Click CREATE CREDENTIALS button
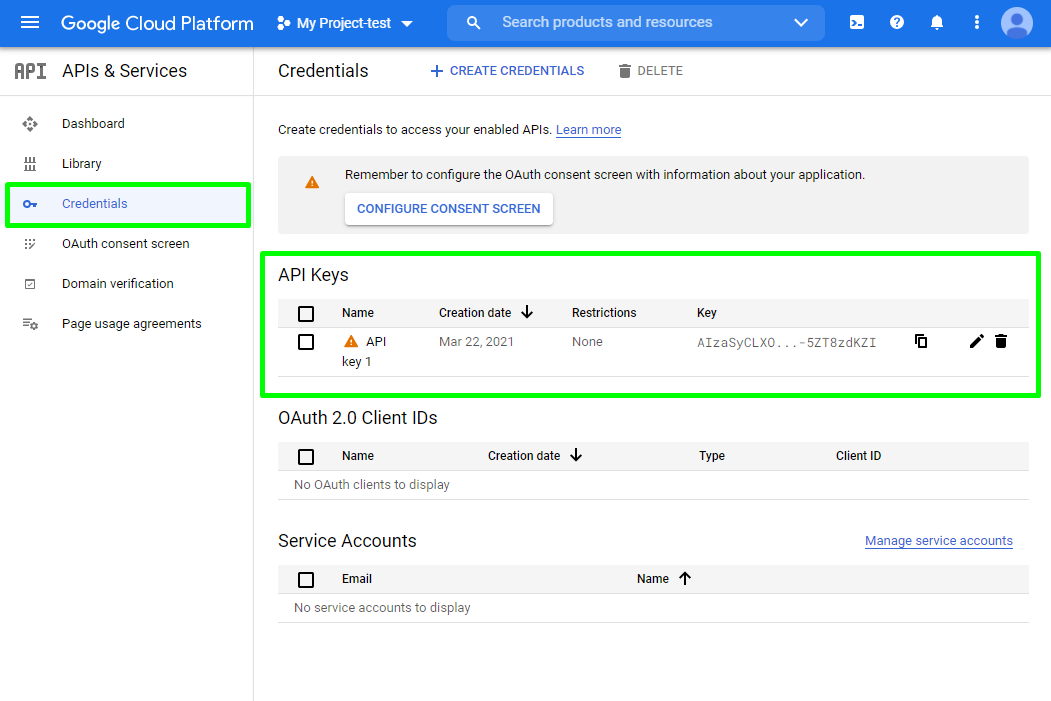Screen dimensions: 1051x701 pyautogui.click(x=507, y=71)
